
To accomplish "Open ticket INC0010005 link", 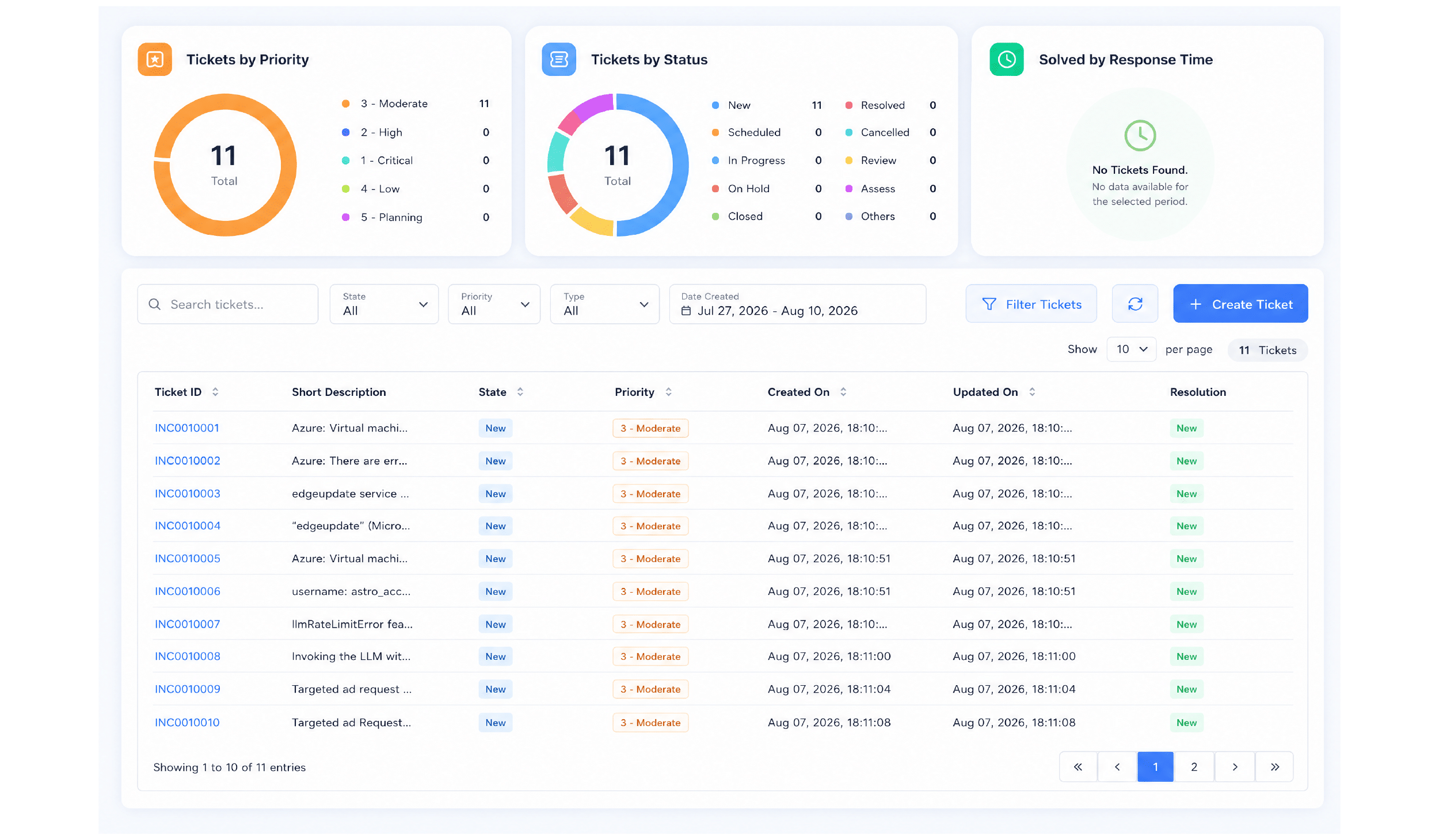I will tap(188, 559).
